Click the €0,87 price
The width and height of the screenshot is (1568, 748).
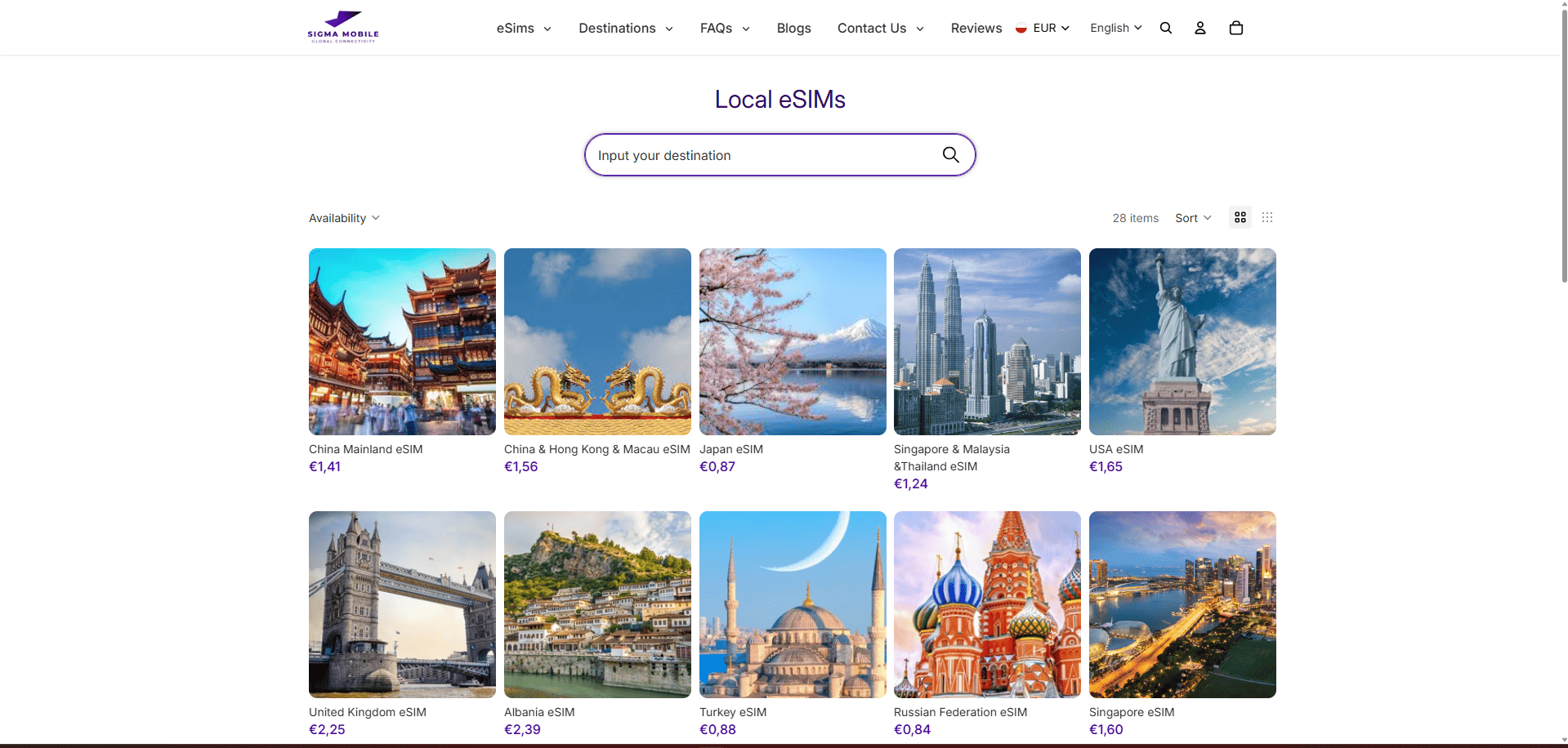tap(717, 466)
